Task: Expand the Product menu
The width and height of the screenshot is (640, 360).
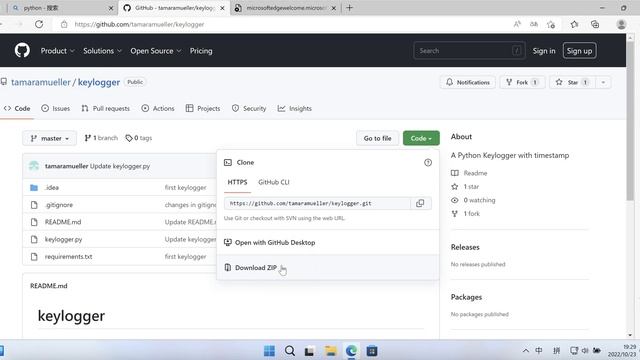Action: point(58,51)
